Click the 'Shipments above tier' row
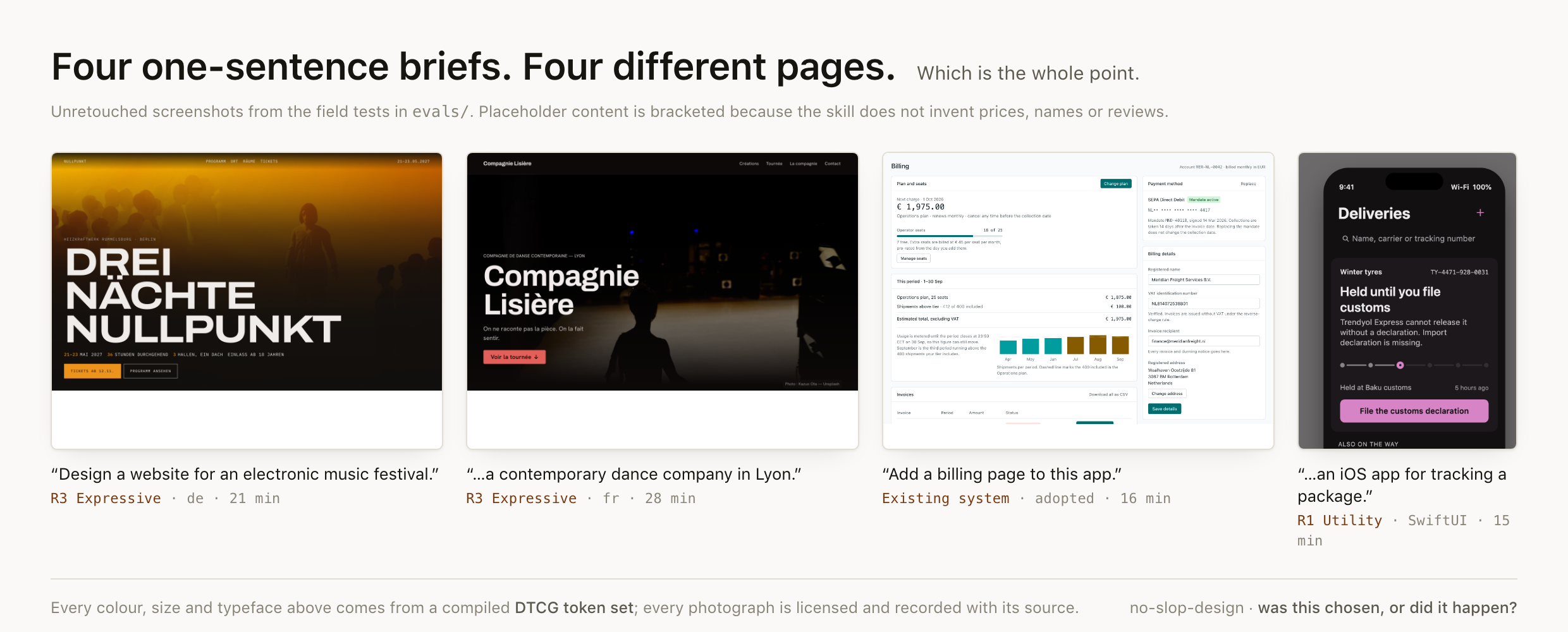 (x=1014, y=307)
